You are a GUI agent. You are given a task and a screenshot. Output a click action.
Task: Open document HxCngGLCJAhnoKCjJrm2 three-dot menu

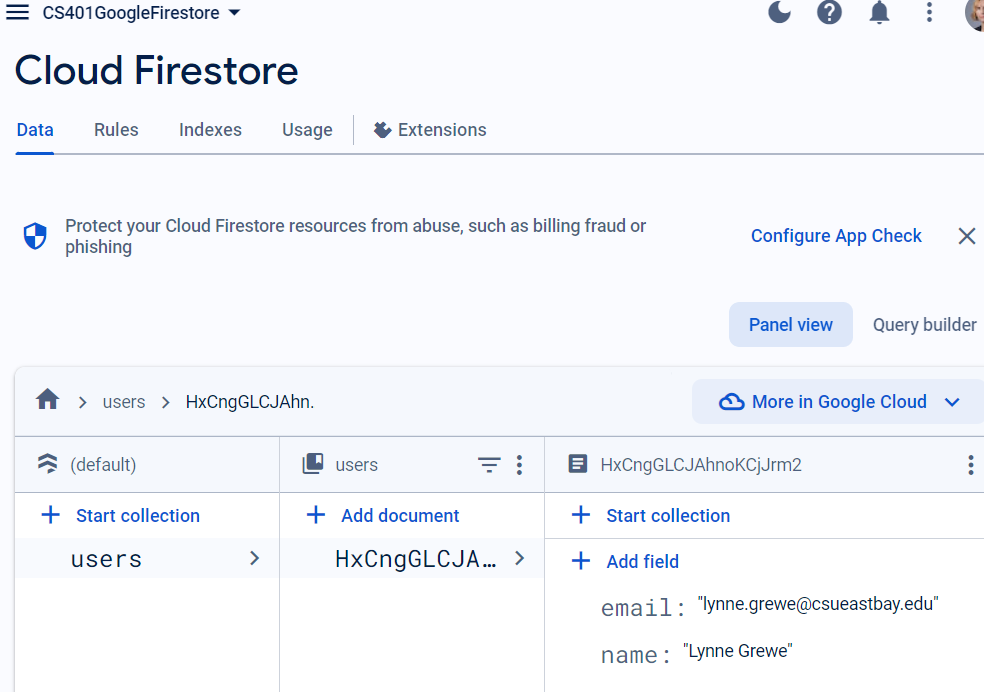tap(970, 465)
